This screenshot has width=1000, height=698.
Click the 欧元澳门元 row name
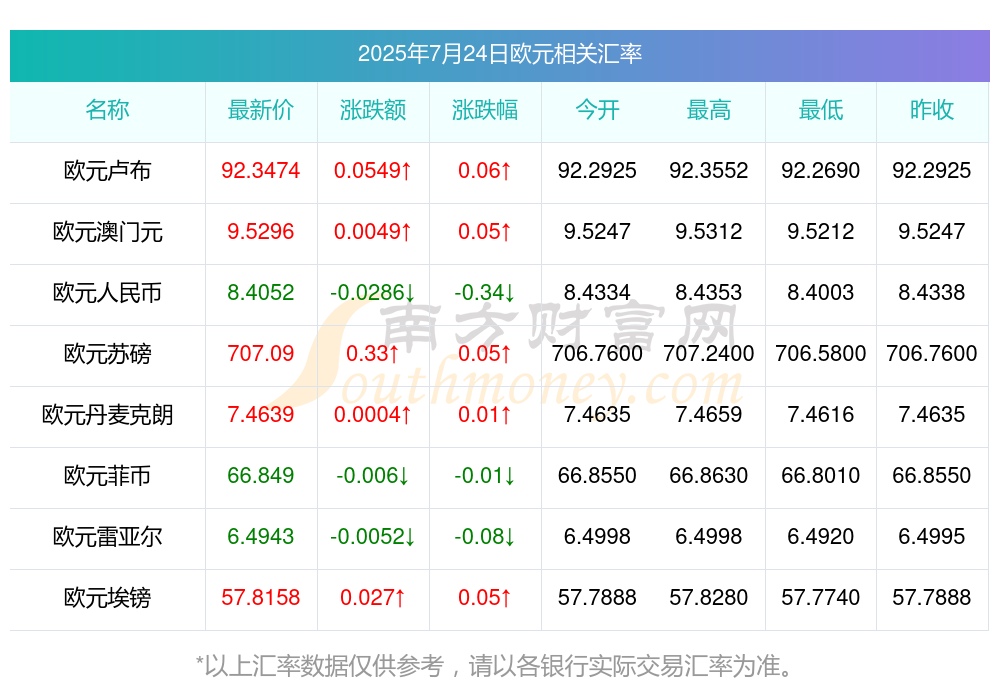click(107, 232)
